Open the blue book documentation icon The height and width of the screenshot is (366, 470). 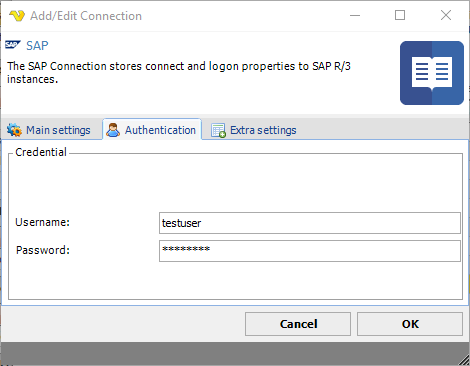432,73
